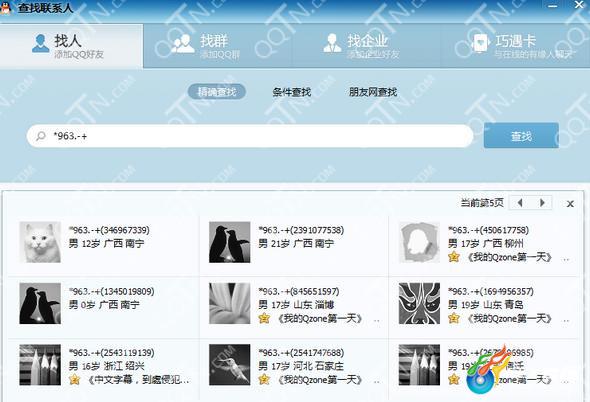Switch to the 找群 tab
Image resolution: width=590 pixels, height=402 pixels.
click(x=217, y=46)
